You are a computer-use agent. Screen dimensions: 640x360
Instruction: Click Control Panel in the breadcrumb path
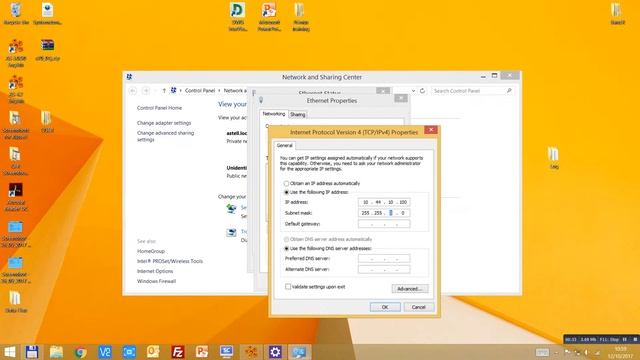pos(200,91)
